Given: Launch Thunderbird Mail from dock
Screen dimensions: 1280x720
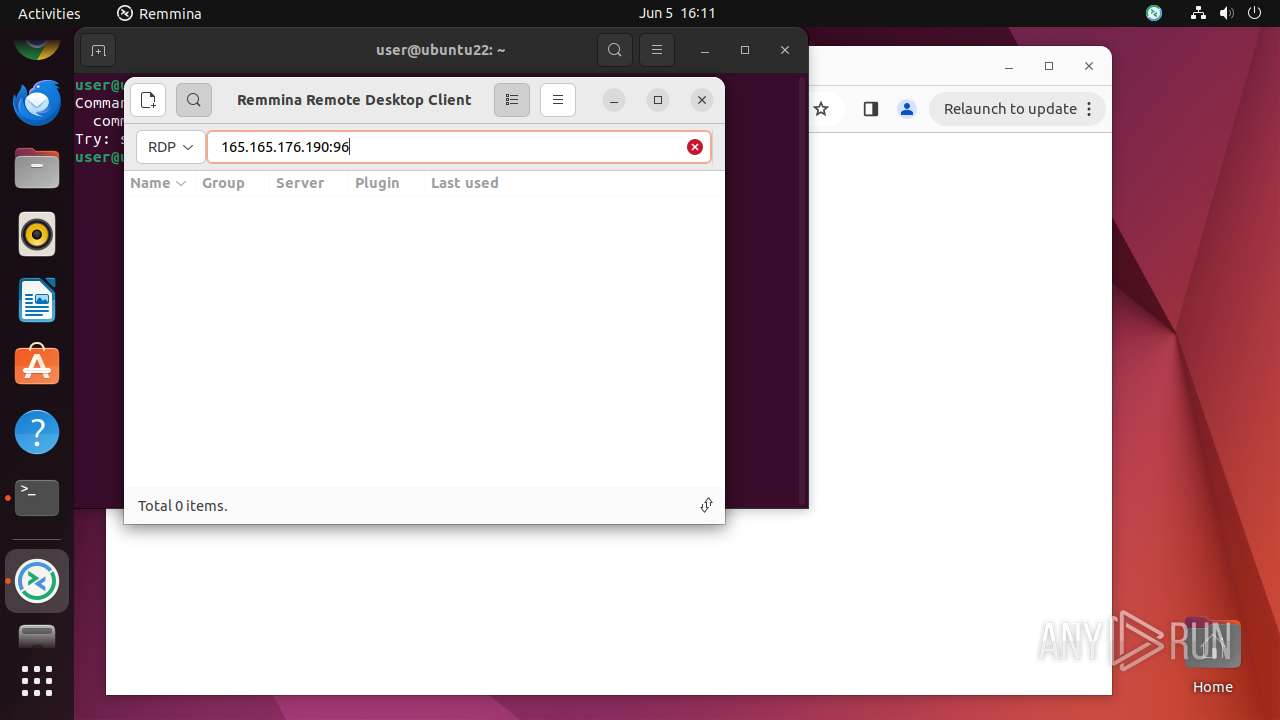Looking at the screenshot, I should (x=37, y=102).
